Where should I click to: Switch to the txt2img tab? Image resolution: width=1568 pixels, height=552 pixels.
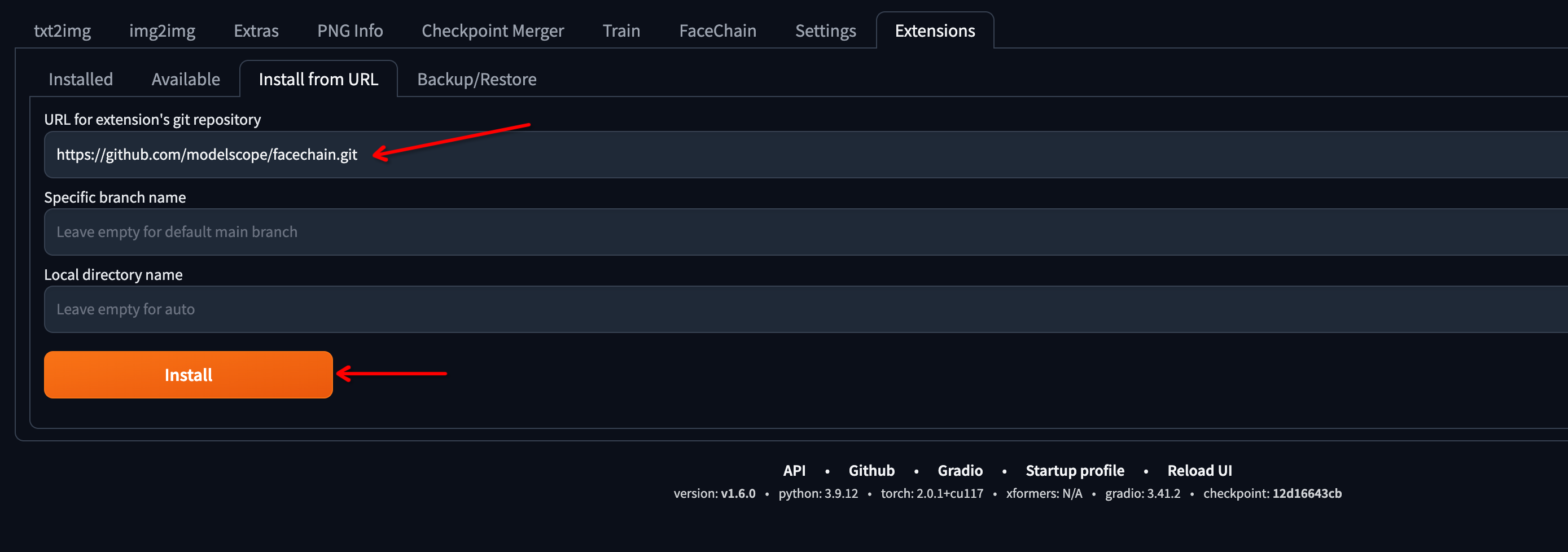62,30
